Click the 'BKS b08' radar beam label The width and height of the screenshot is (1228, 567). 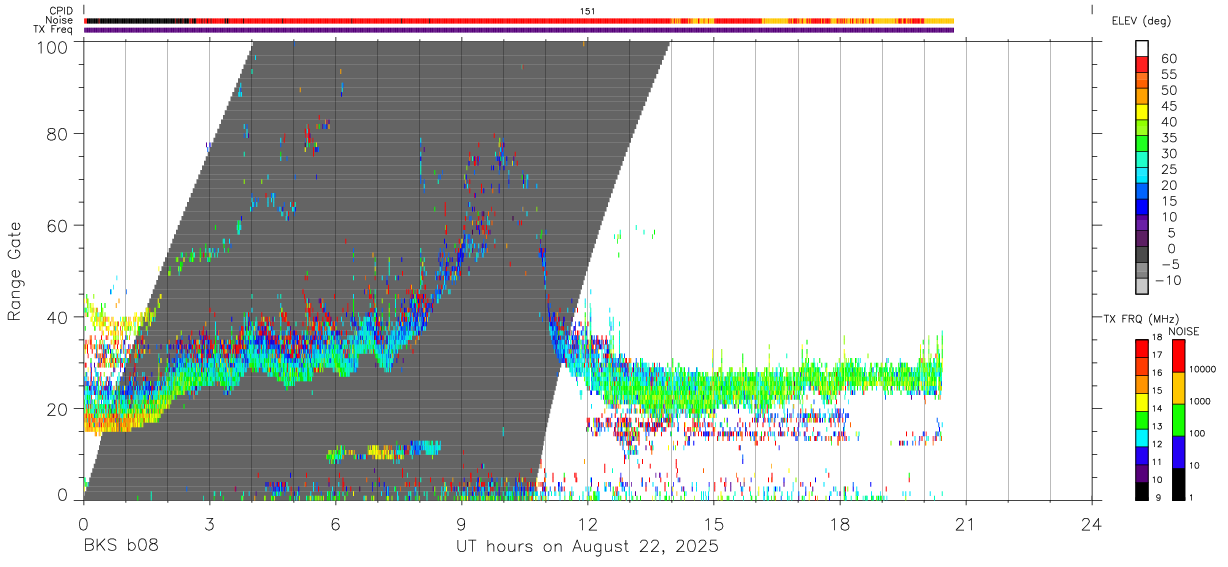click(x=121, y=547)
